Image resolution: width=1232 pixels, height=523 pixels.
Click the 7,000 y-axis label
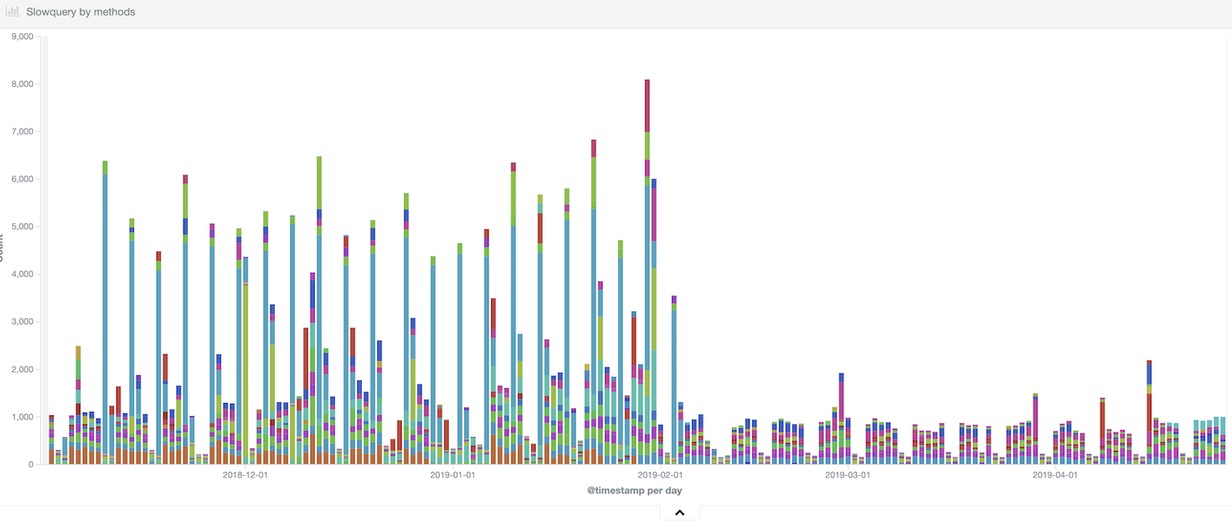click(x=21, y=132)
